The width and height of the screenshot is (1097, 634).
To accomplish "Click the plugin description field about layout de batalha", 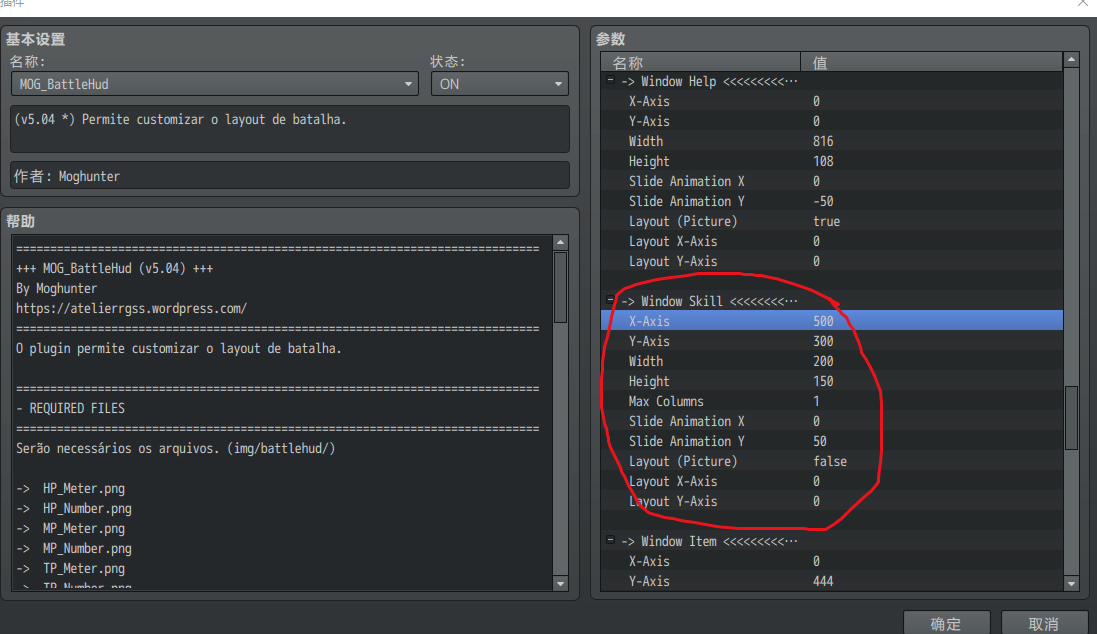I will click(x=290, y=129).
